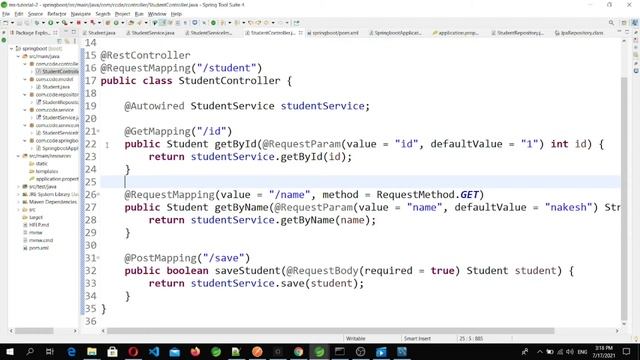Click the Package Explorer horizontal scrollbar
Image resolution: width=640 pixels, height=360 pixels.
pyautogui.click(x=34, y=331)
